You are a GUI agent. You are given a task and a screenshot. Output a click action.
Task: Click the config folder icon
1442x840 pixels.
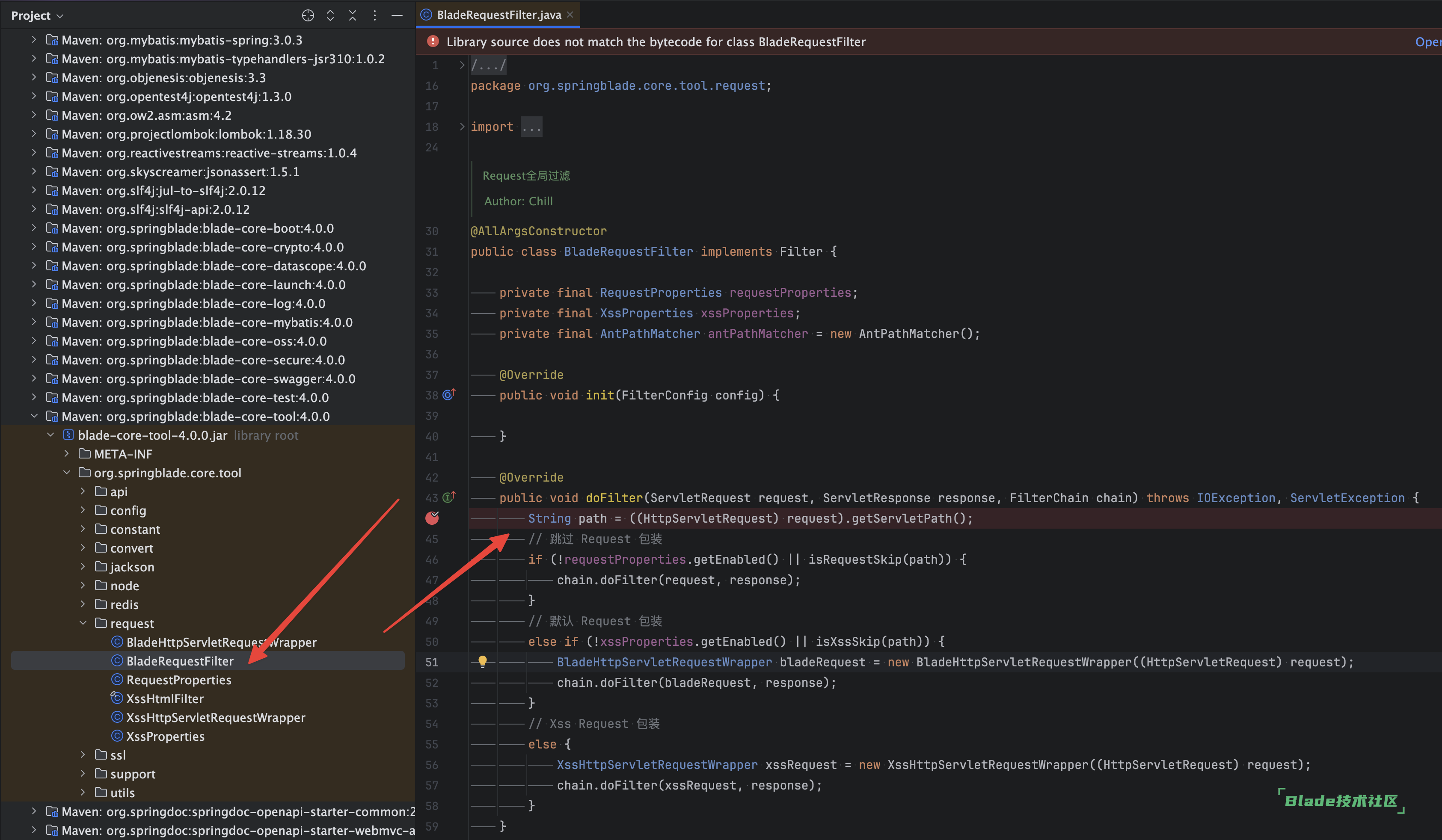pyautogui.click(x=101, y=510)
